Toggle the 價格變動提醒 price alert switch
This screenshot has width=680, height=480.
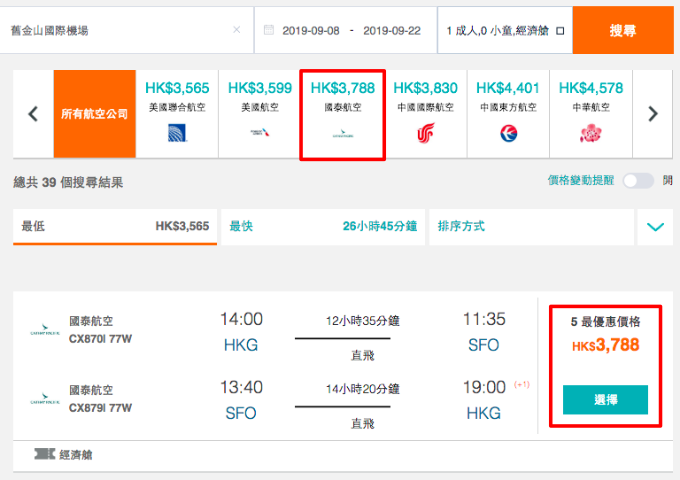[638, 181]
